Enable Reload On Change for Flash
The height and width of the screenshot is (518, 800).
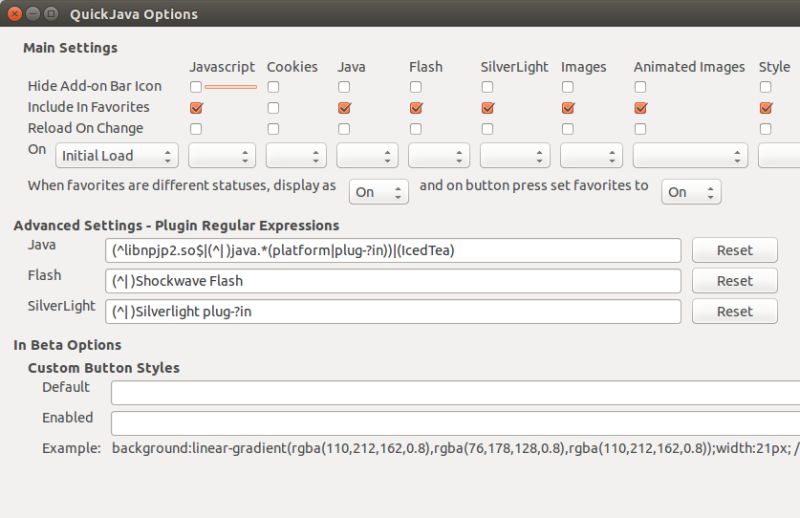click(x=416, y=129)
